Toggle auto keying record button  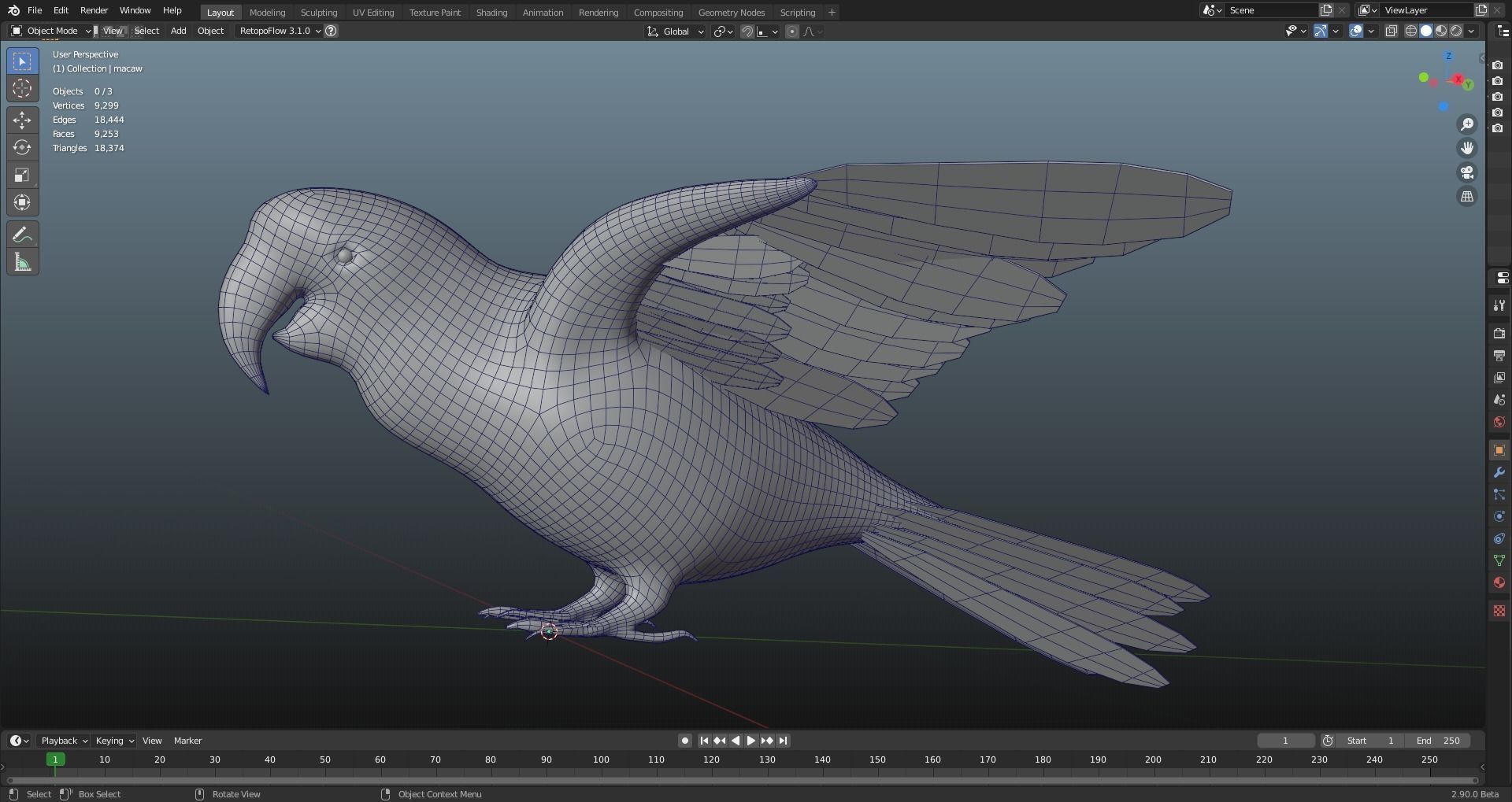click(x=685, y=741)
